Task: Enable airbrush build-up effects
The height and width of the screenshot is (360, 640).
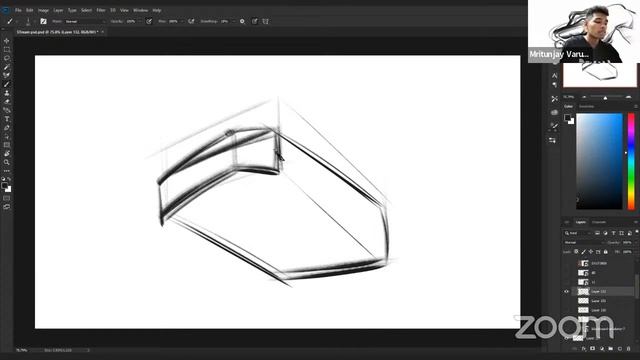Action: coord(191,21)
